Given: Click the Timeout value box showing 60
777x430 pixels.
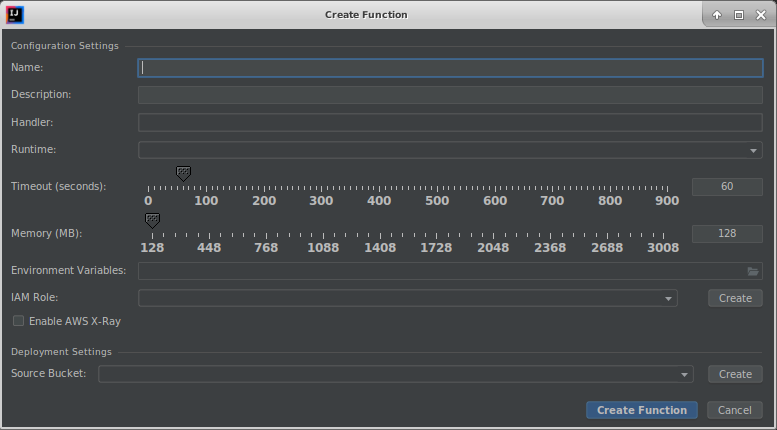Looking at the screenshot, I should (x=727, y=187).
